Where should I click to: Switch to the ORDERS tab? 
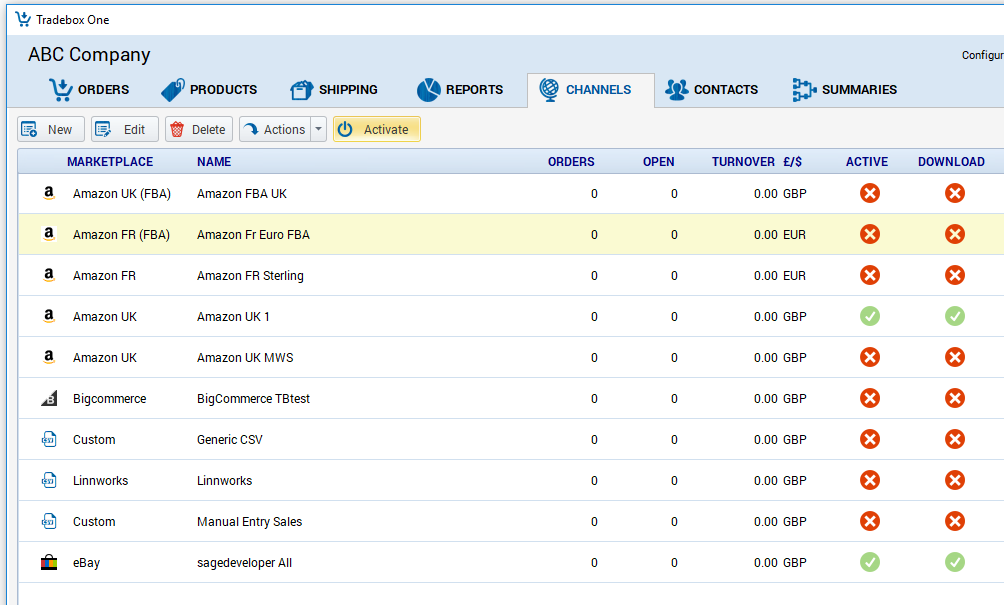[90, 90]
